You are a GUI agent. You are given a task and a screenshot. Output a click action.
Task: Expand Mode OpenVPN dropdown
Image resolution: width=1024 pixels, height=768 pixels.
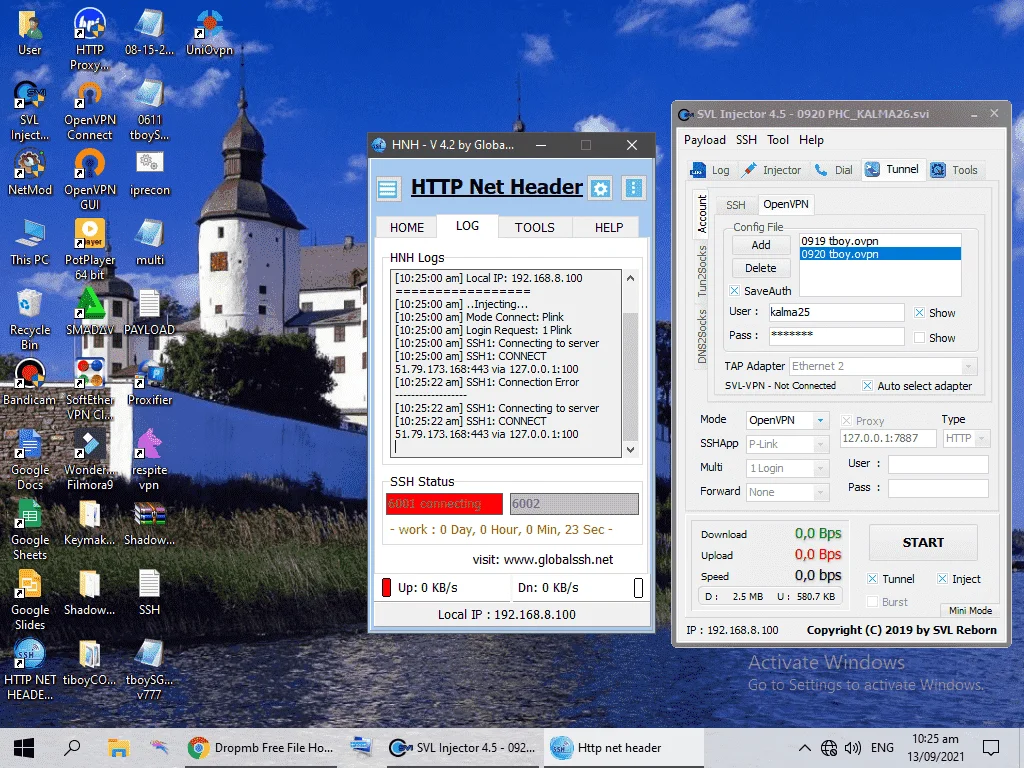coord(820,421)
